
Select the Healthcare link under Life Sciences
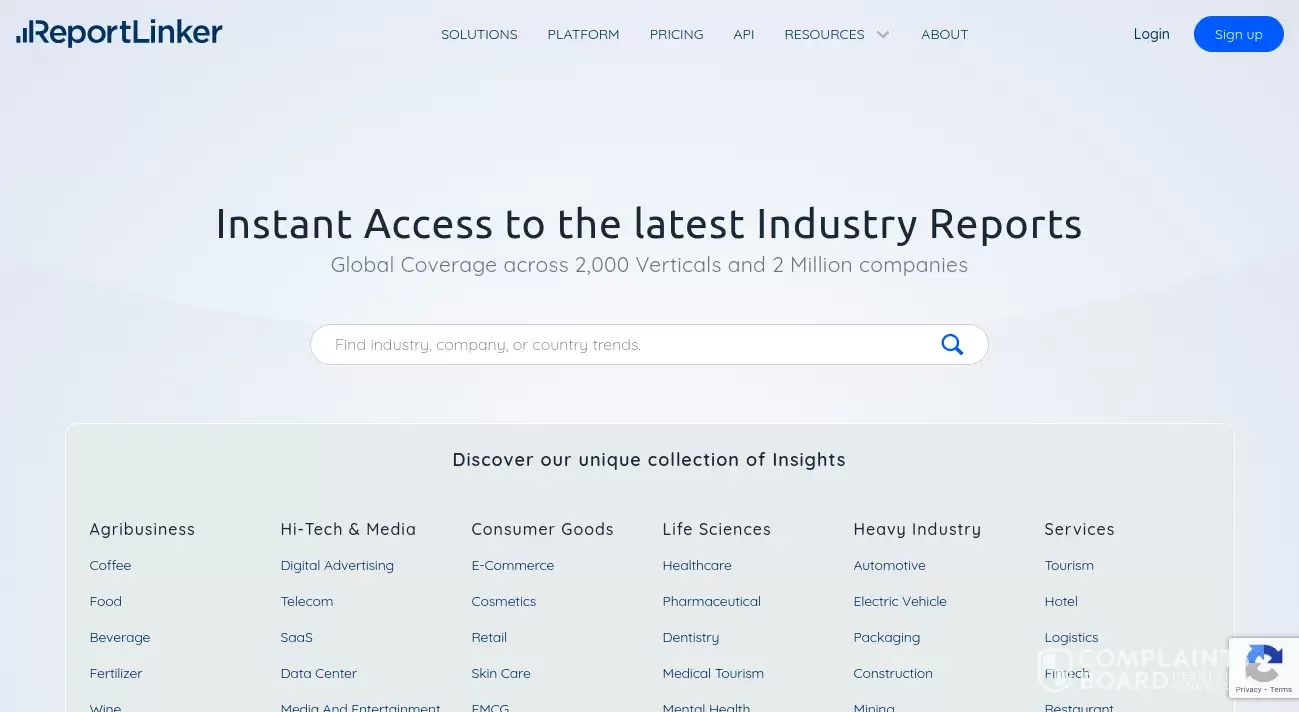pyautogui.click(x=697, y=565)
